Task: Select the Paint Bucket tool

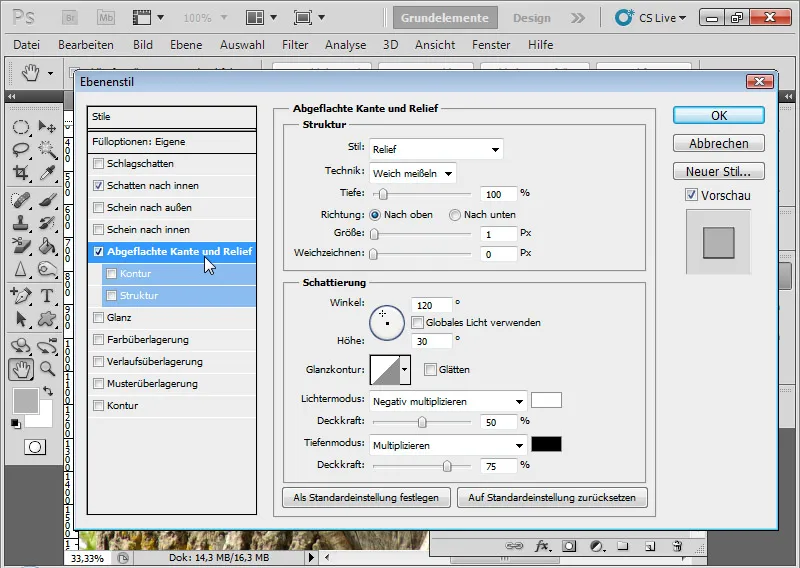Action: [47, 246]
